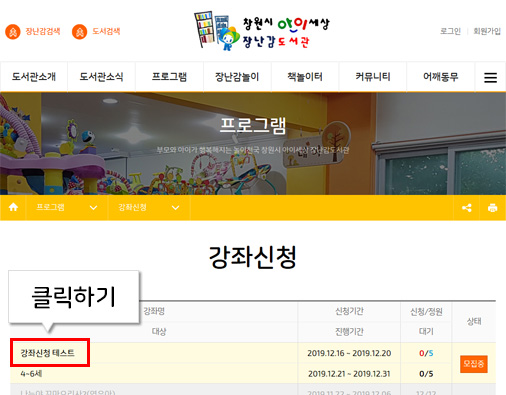Open the 책놀이터 menu
This screenshot has width=506, height=395.
coord(305,77)
